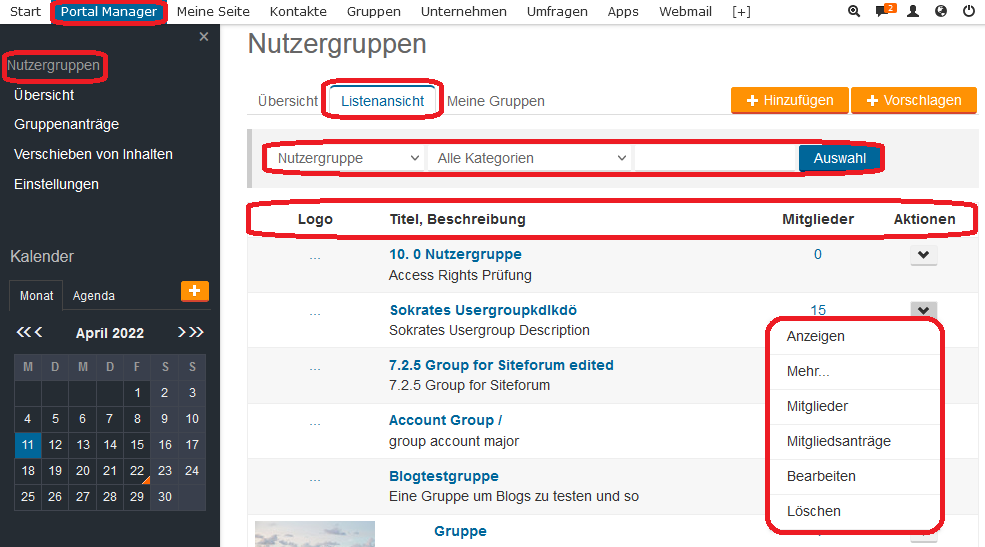Select April 30 in the calendar
Screen dimensions: 985x547
click(x=165, y=497)
